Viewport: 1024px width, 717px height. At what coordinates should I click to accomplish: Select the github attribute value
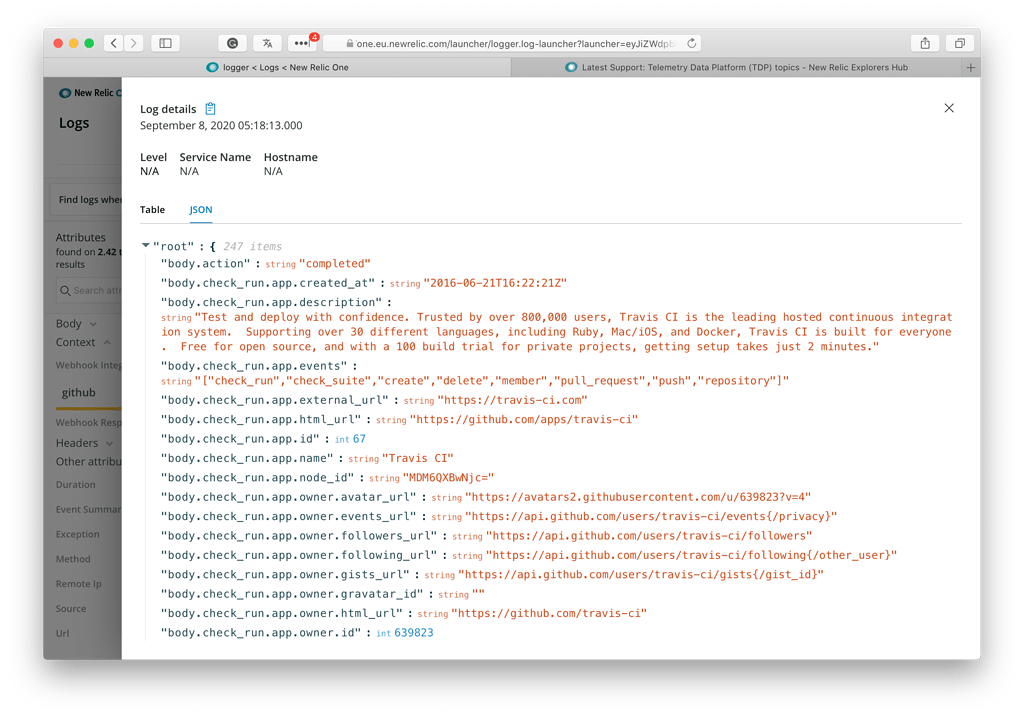click(x=78, y=392)
